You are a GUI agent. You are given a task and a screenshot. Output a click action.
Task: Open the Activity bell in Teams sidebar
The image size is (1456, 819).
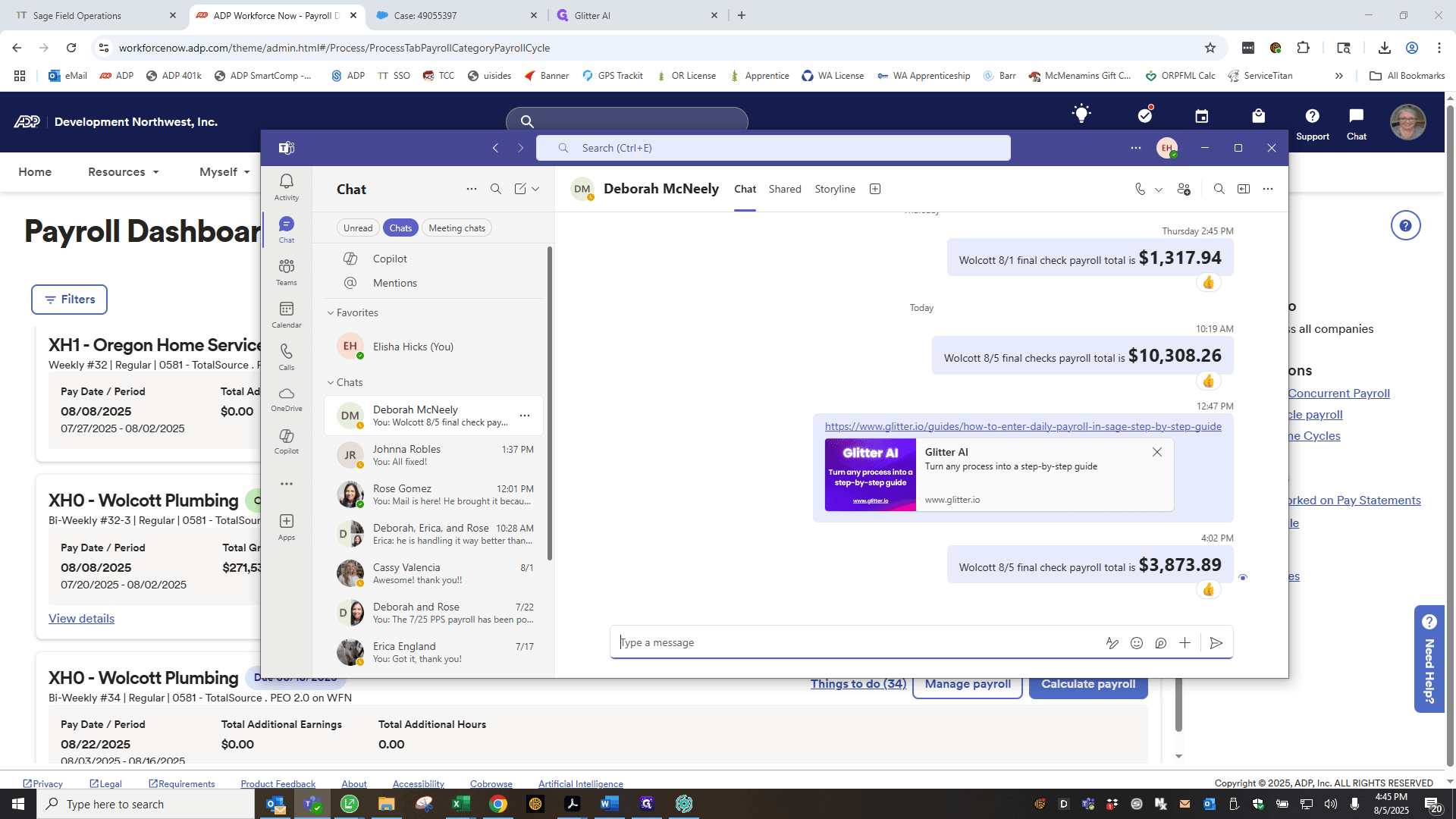(286, 187)
